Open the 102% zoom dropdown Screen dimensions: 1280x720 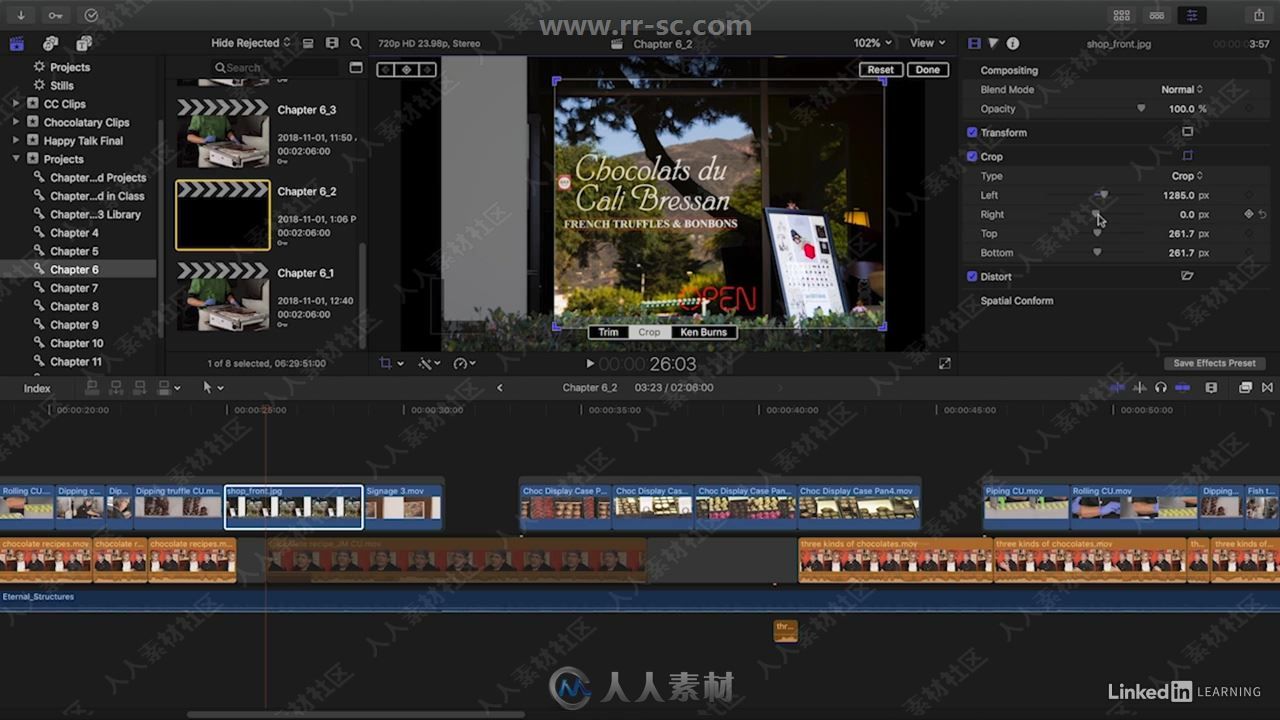pos(872,43)
